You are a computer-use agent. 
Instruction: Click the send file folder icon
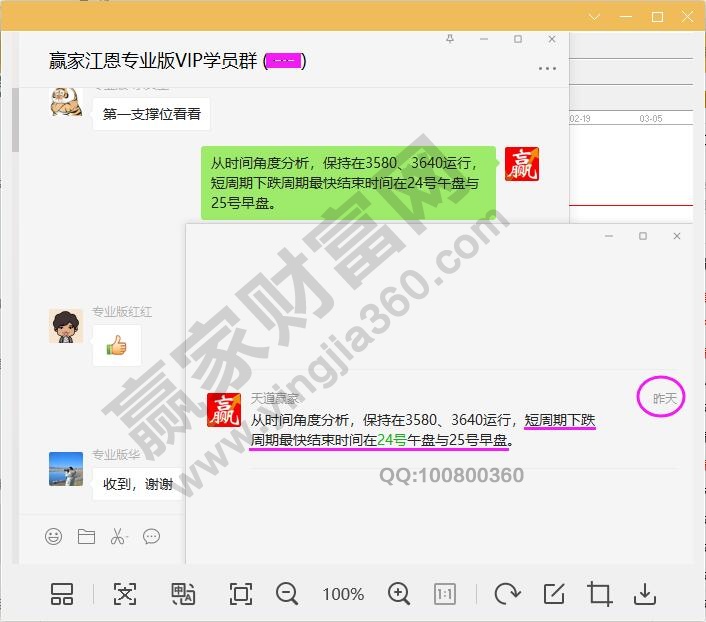[x=86, y=537]
